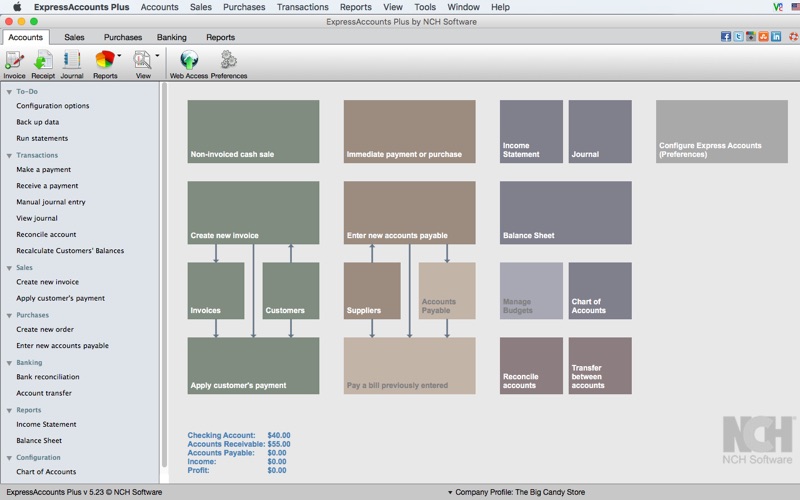Collapse the To-Do sidebar section

pyautogui.click(x=9, y=91)
